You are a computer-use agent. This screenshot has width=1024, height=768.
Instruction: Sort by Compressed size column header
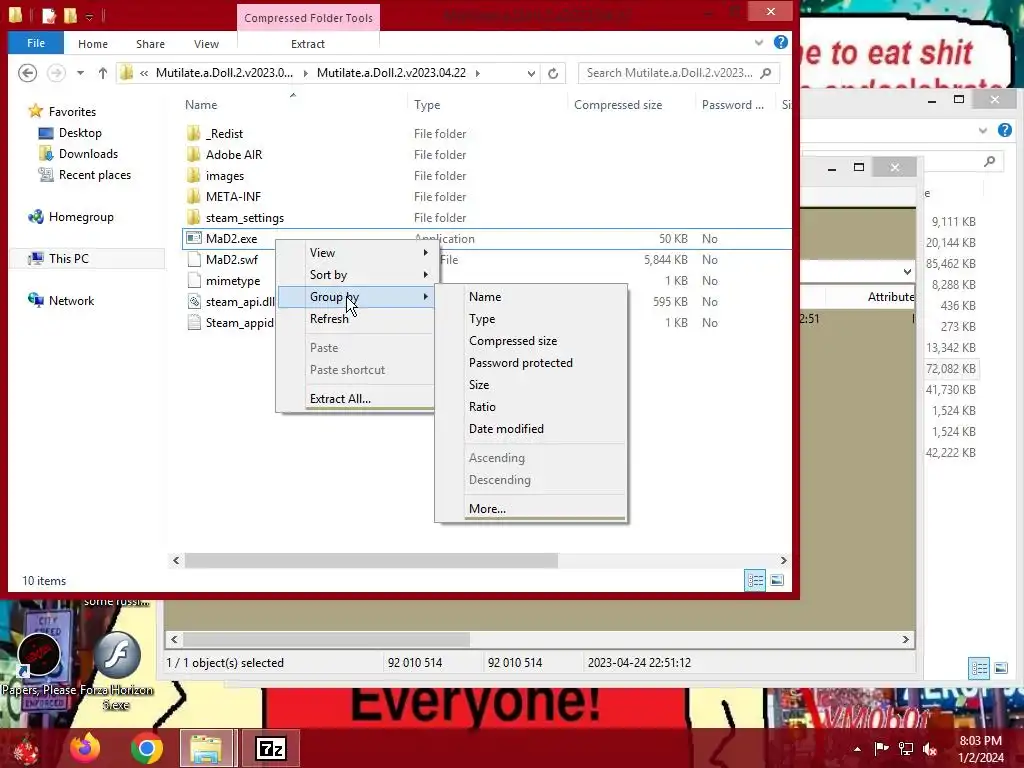point(618,104)
